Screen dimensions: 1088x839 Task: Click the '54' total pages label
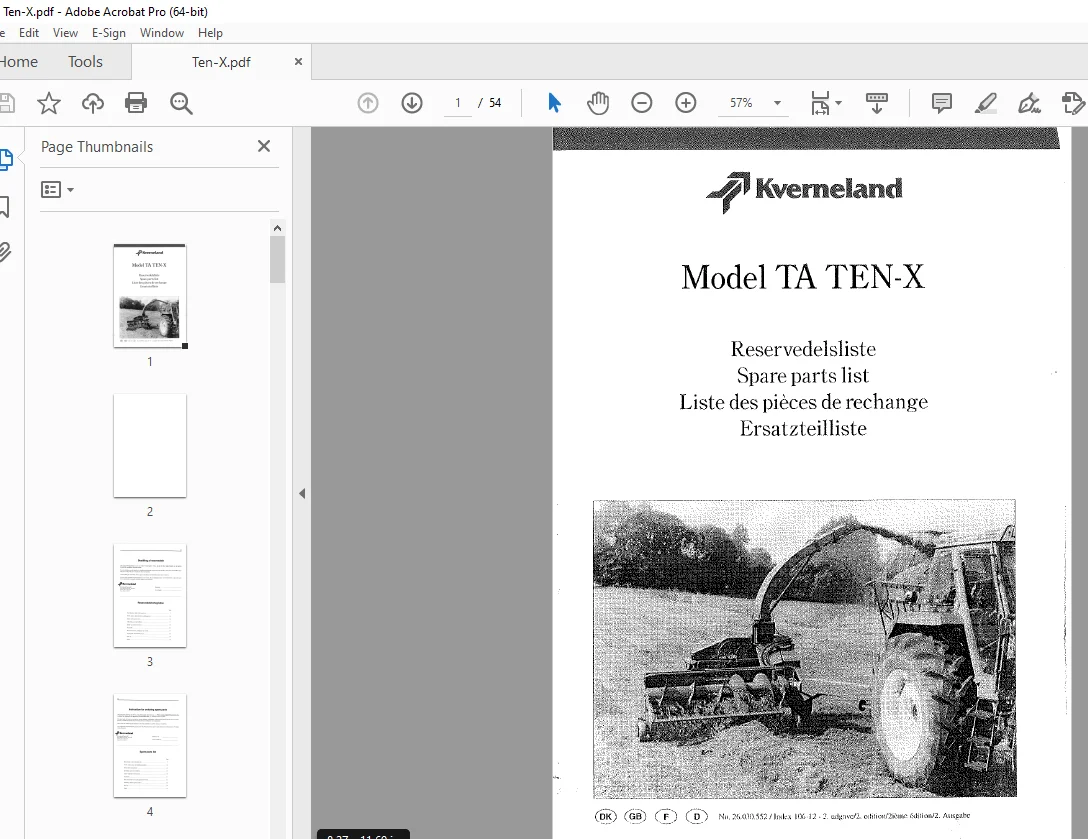click(495, 103)
